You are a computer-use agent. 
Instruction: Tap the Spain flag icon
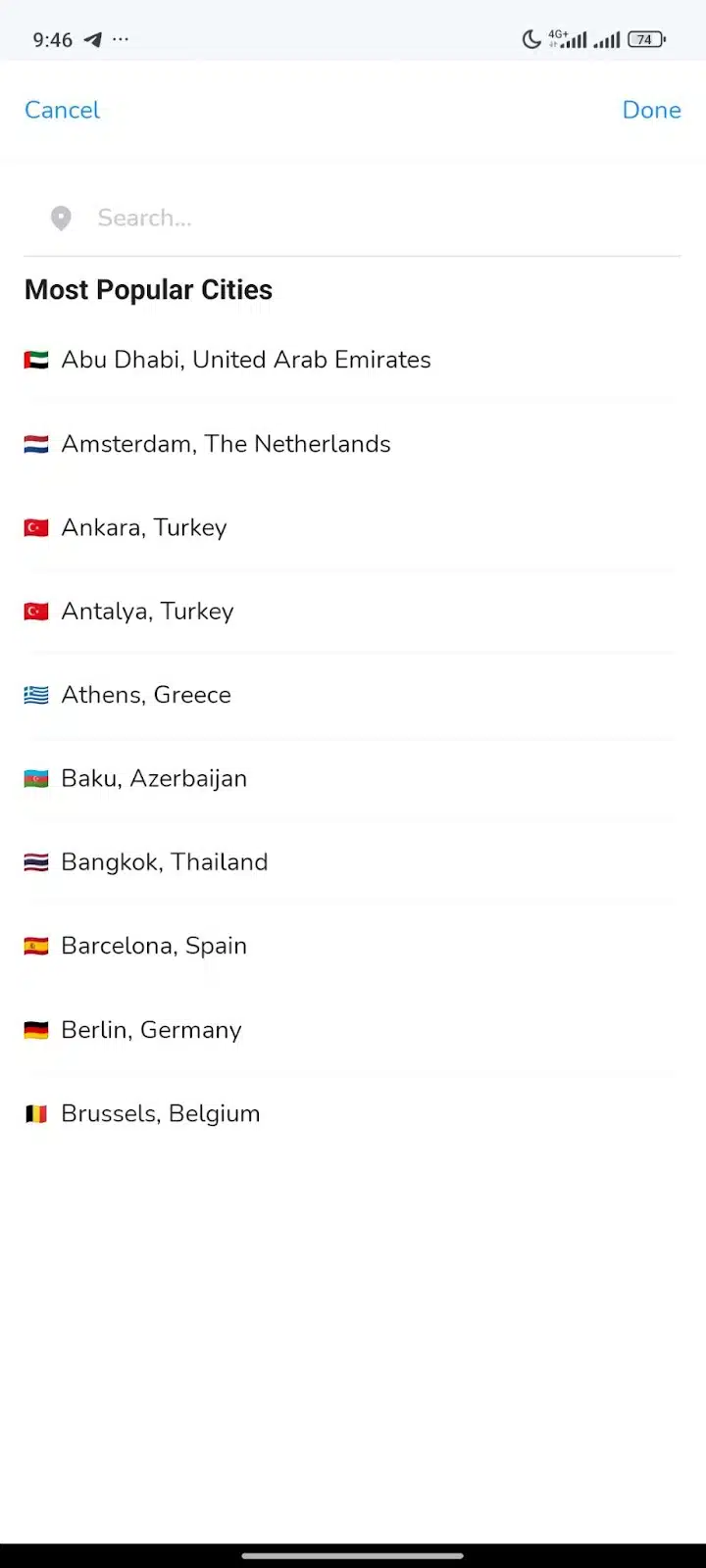(x=36, y=947)
